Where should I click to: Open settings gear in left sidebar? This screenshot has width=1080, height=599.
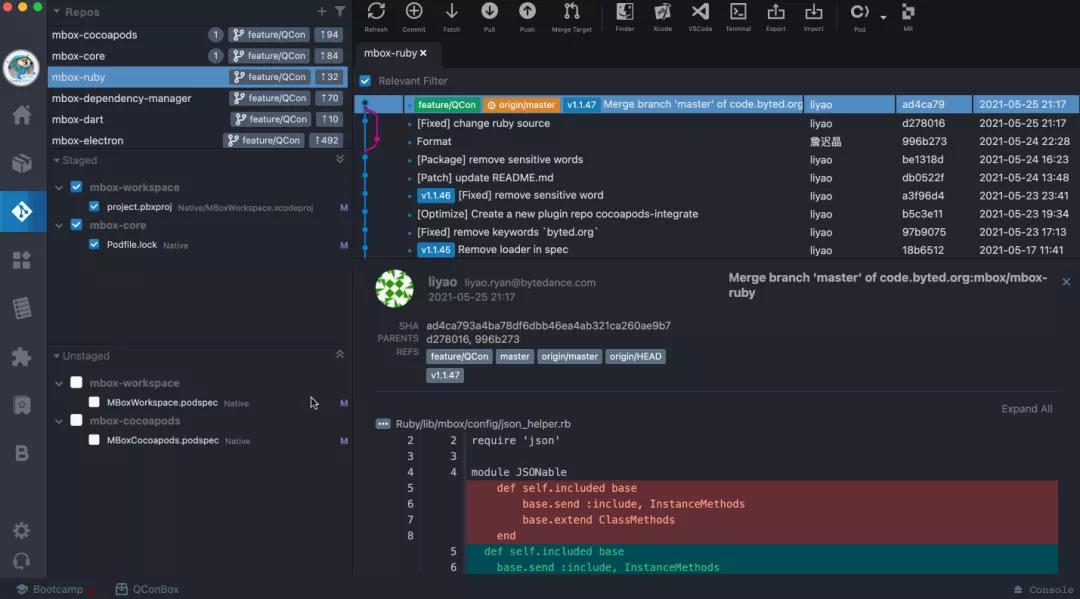click(21, 531)
